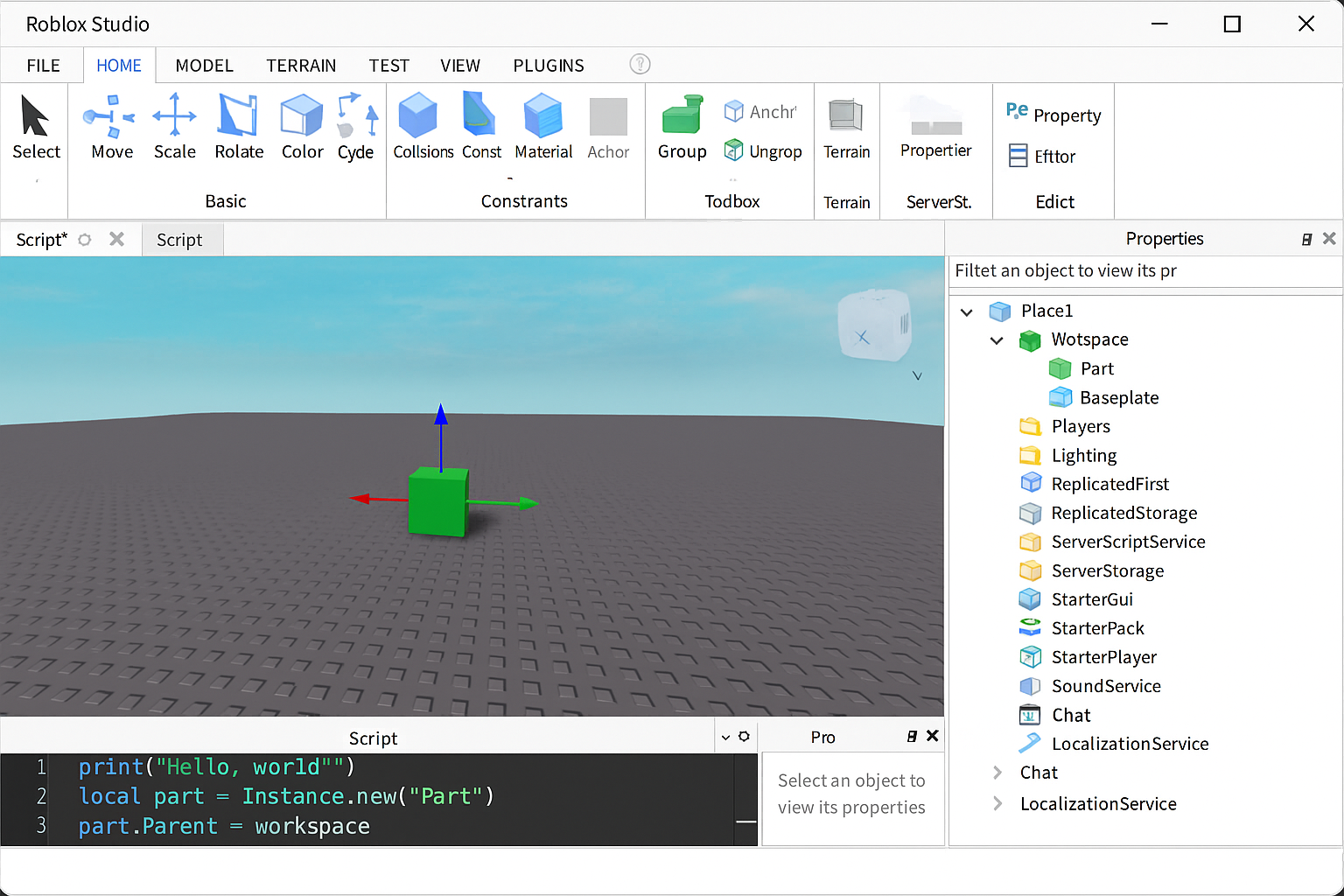This screenshot has width=1344, height=896.
Task: Open the Terrain editor tool
Action: pyautogui.click(x=846, y=128)
